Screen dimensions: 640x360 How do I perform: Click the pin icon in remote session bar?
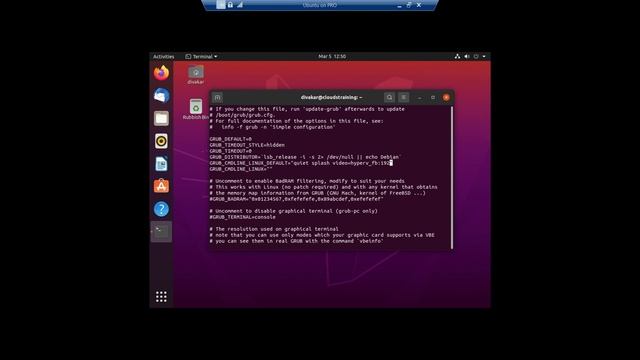click(x=221, y=5)
